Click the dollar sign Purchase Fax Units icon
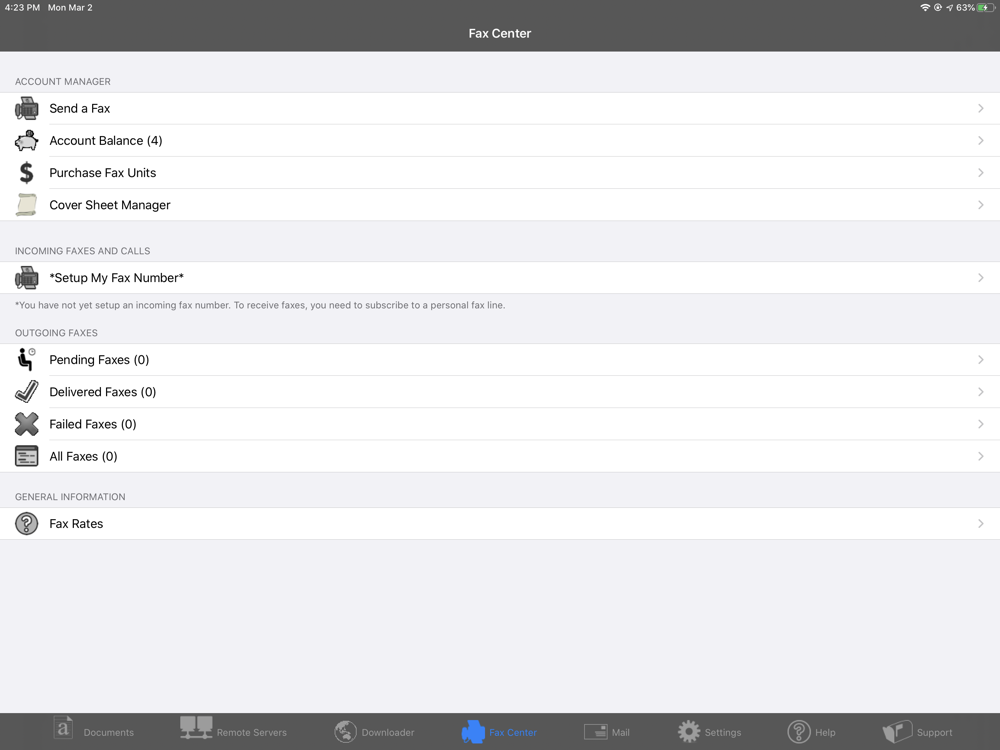1000x750 pixels. tap(26, 173)
